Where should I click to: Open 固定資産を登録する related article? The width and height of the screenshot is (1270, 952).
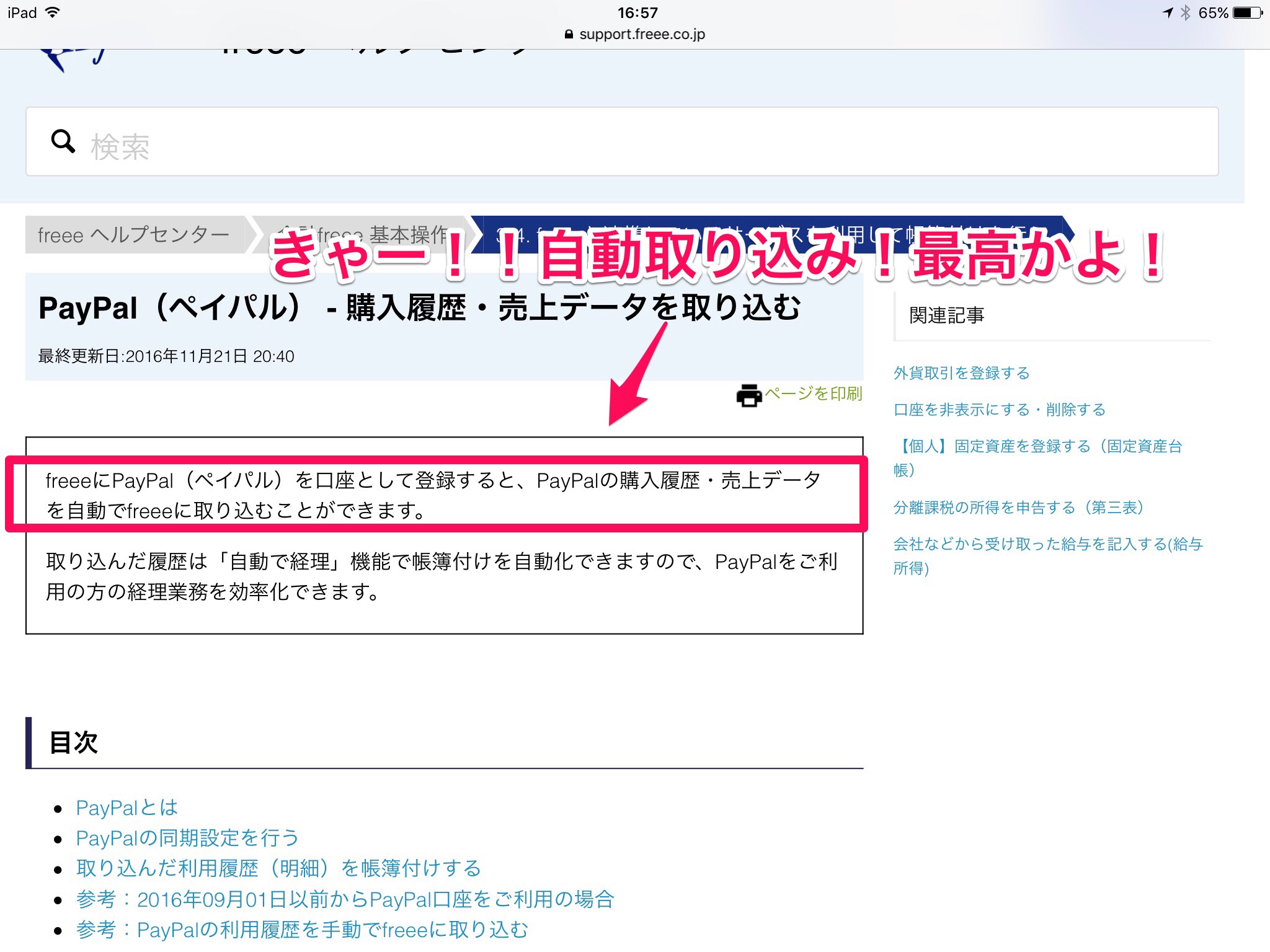click(x=1037, y=447)
